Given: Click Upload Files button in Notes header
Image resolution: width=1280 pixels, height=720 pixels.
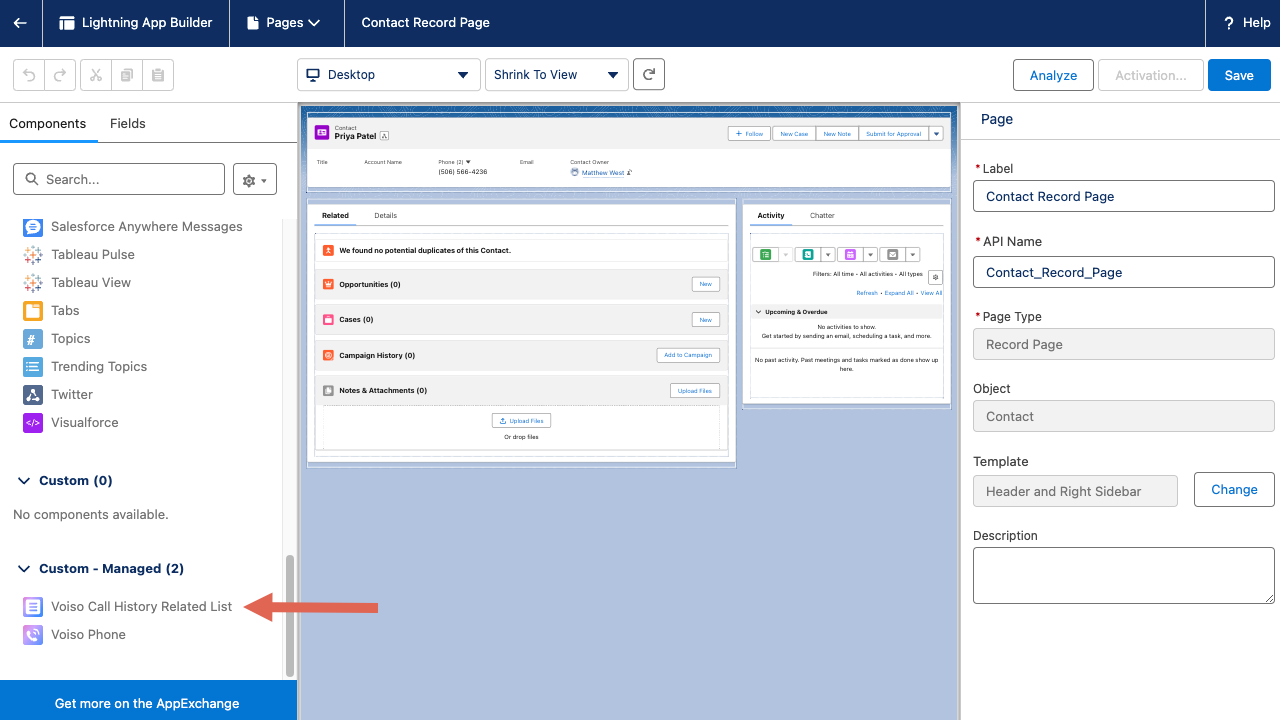Looking at the screenshot, I should point(694,391).
